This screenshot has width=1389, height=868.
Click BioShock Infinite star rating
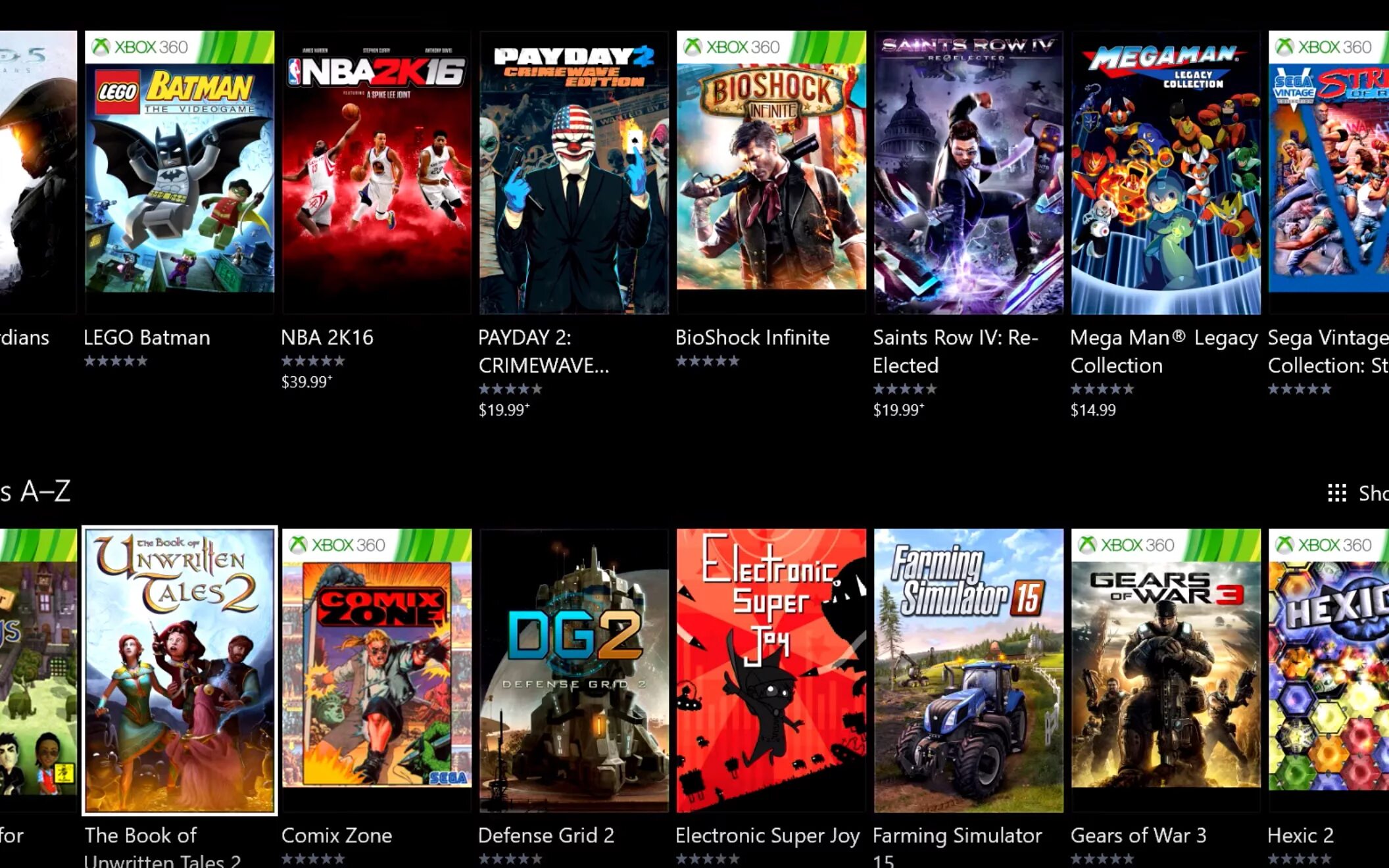(x=708, y=360)
